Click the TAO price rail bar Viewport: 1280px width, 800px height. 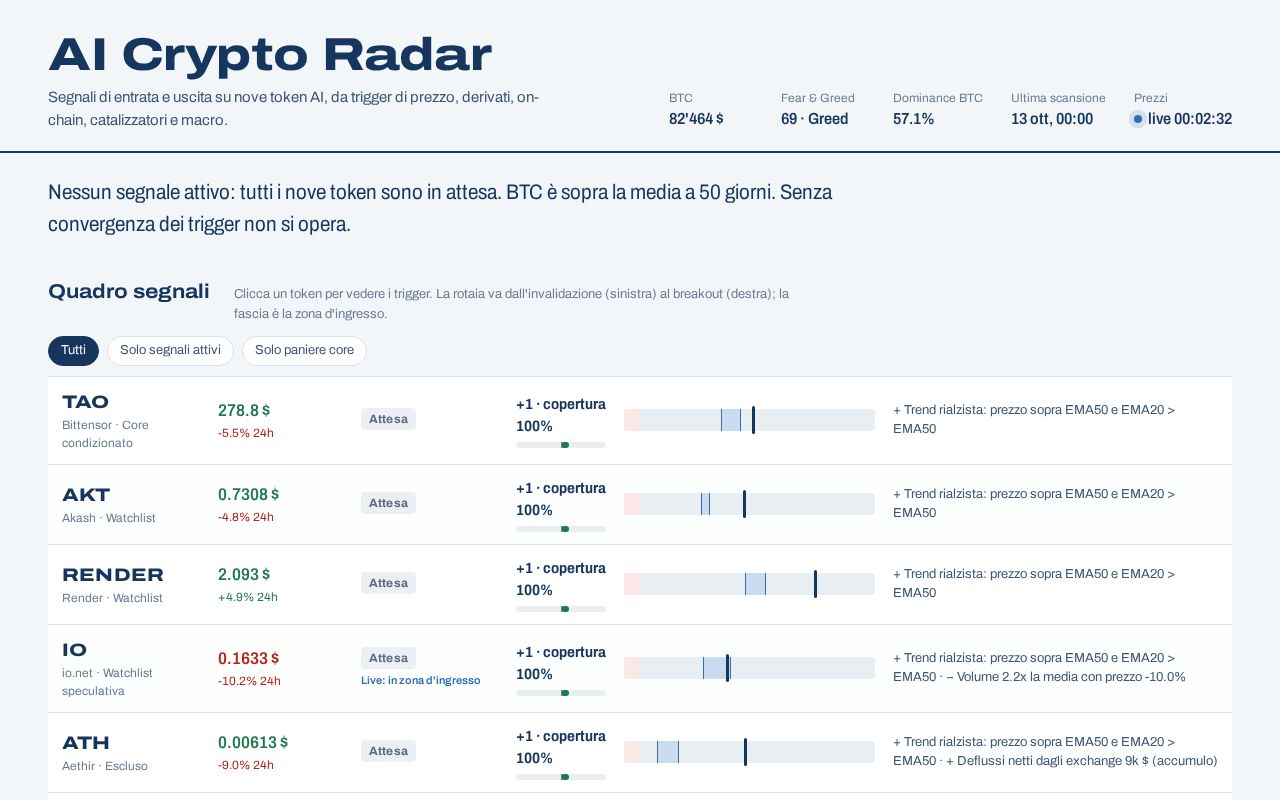(x=749, y=420)
